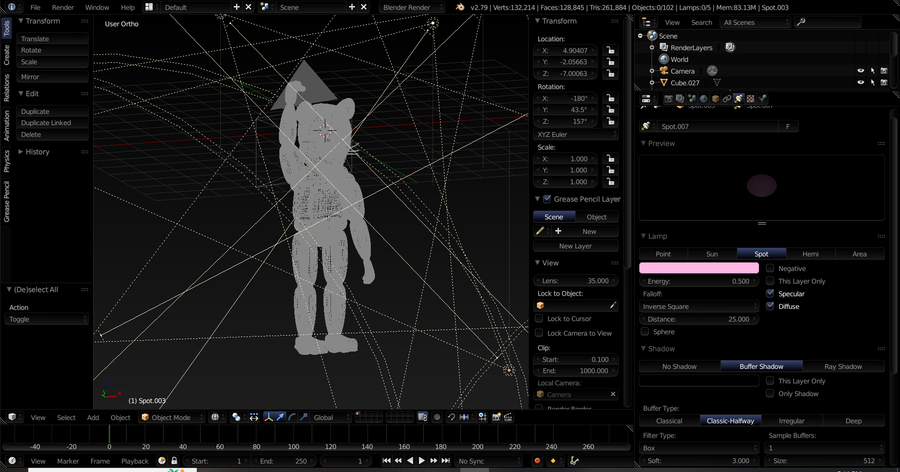Click the grease pencil draw icon

click(540, 231)
